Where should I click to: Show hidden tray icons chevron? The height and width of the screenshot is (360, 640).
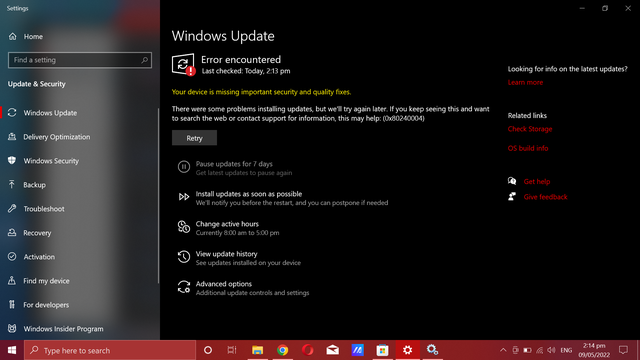(x=503, y=350)
